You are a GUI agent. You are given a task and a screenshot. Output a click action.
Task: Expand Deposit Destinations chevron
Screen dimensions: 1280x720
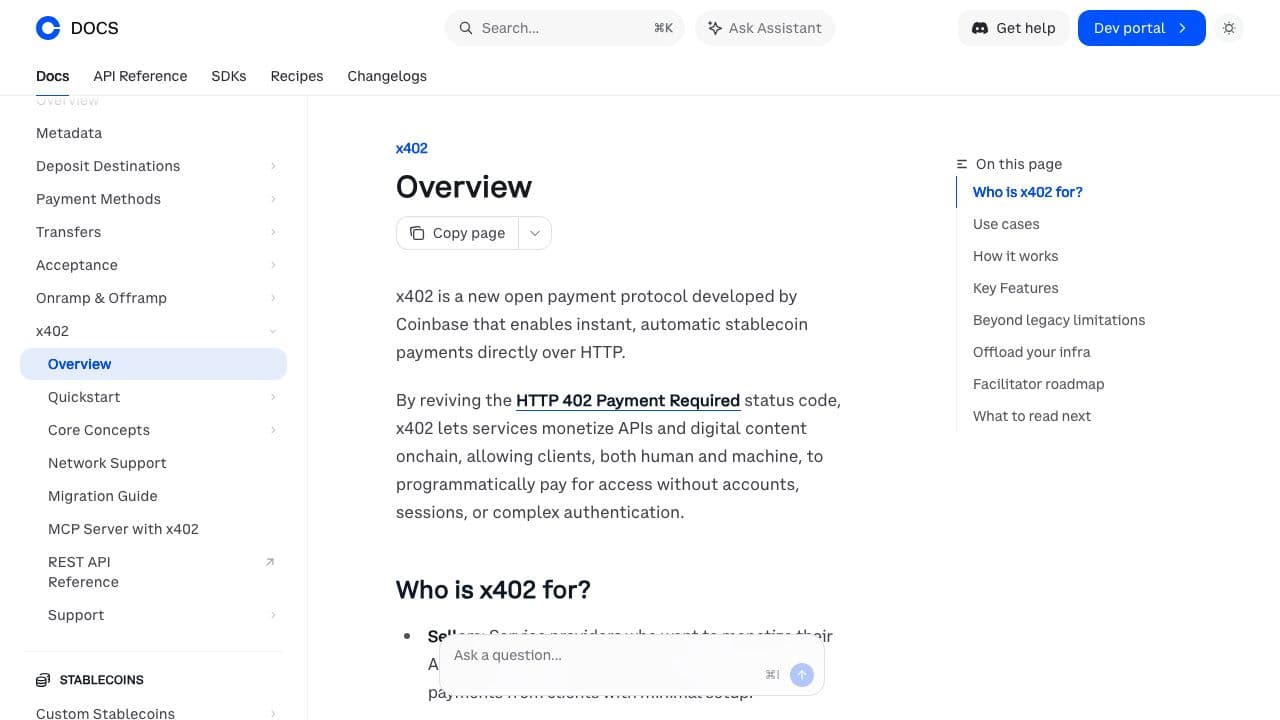point(273,166)
